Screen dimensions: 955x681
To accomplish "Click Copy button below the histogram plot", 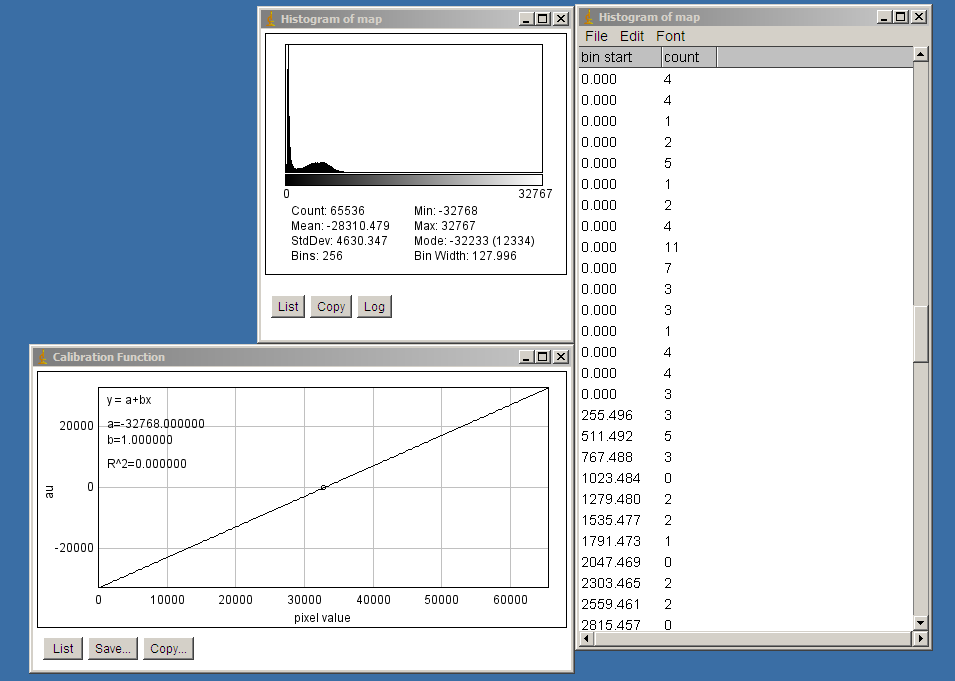I will pyautogui.click(x=331, y=307).
